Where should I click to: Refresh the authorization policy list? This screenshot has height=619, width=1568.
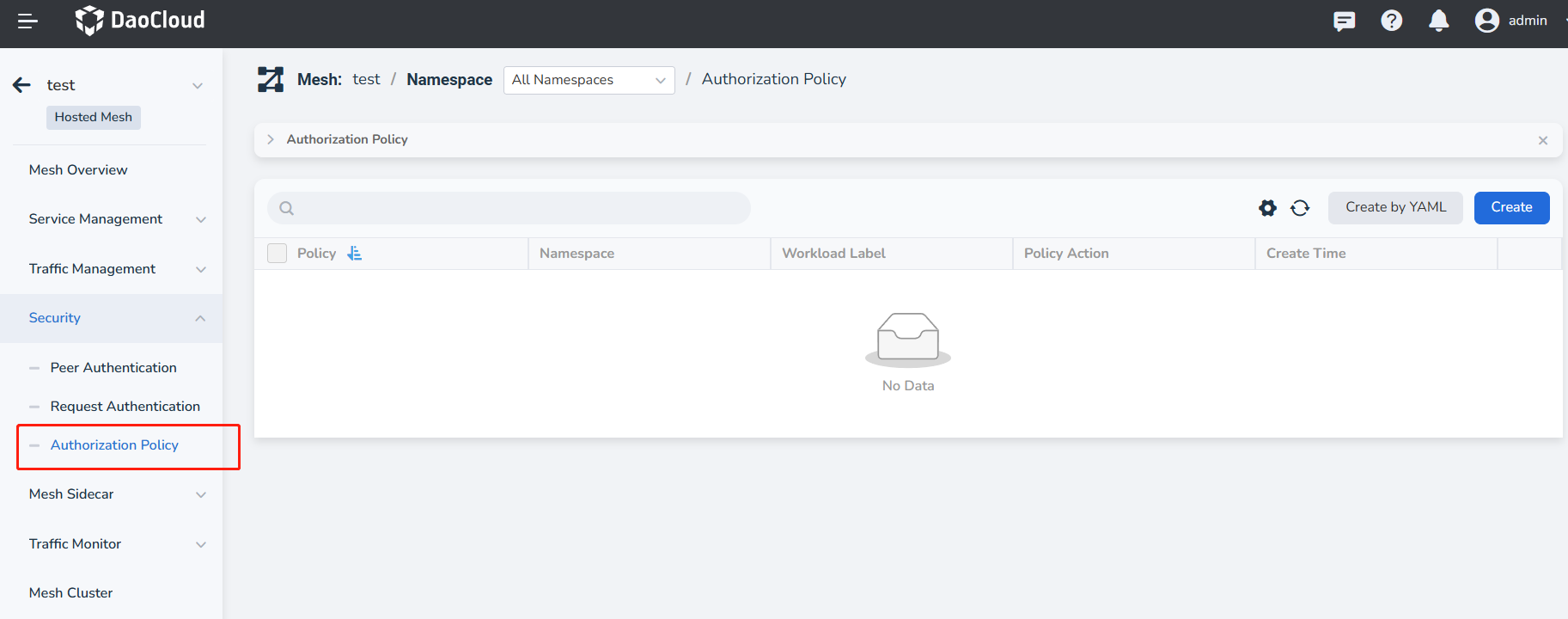point(1300,208)
